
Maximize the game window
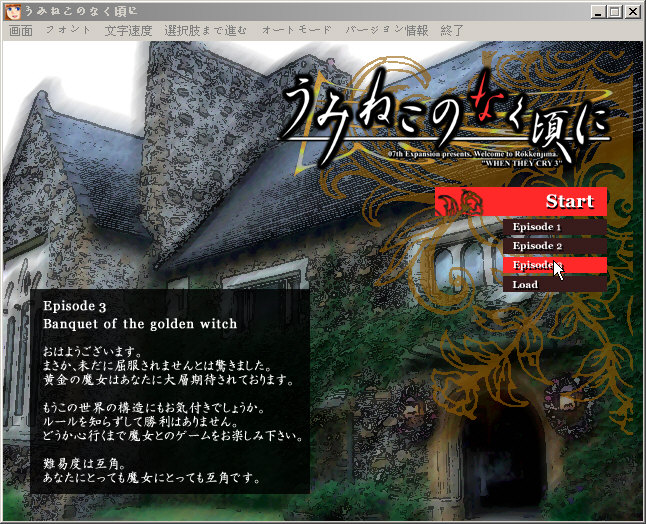(x=614, y=12)
